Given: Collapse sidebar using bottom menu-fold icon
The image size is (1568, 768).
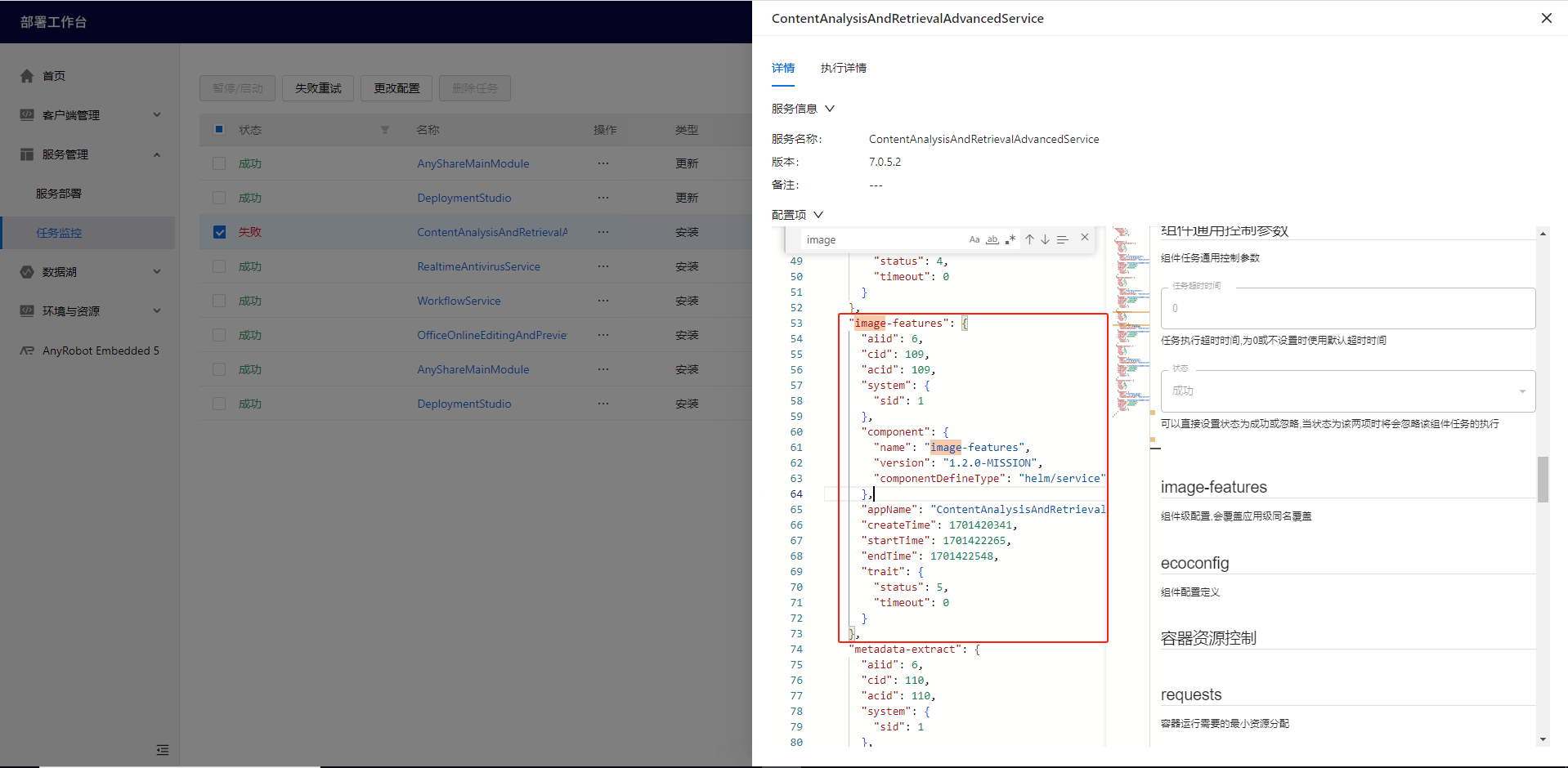Looking at the screenshot, I should click(x=163, y=750).
